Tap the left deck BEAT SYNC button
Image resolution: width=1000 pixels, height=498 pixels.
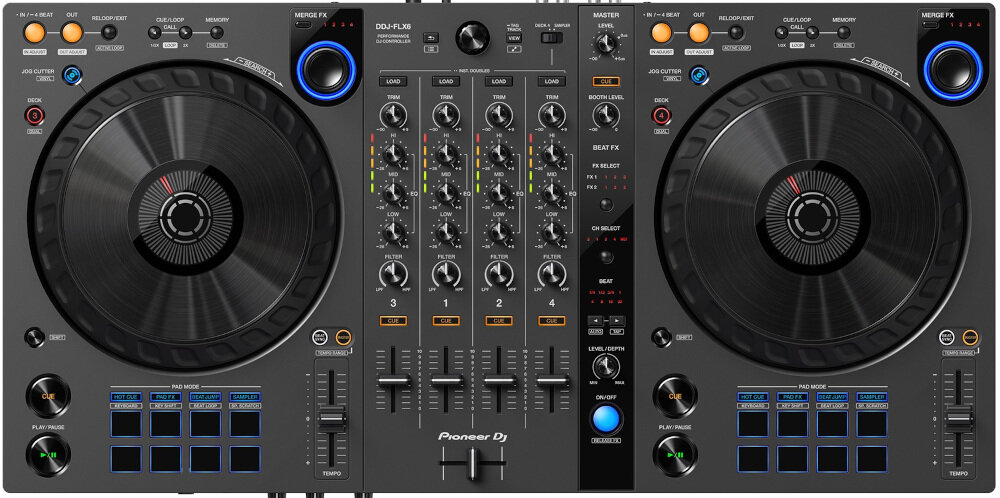[321, 337]
